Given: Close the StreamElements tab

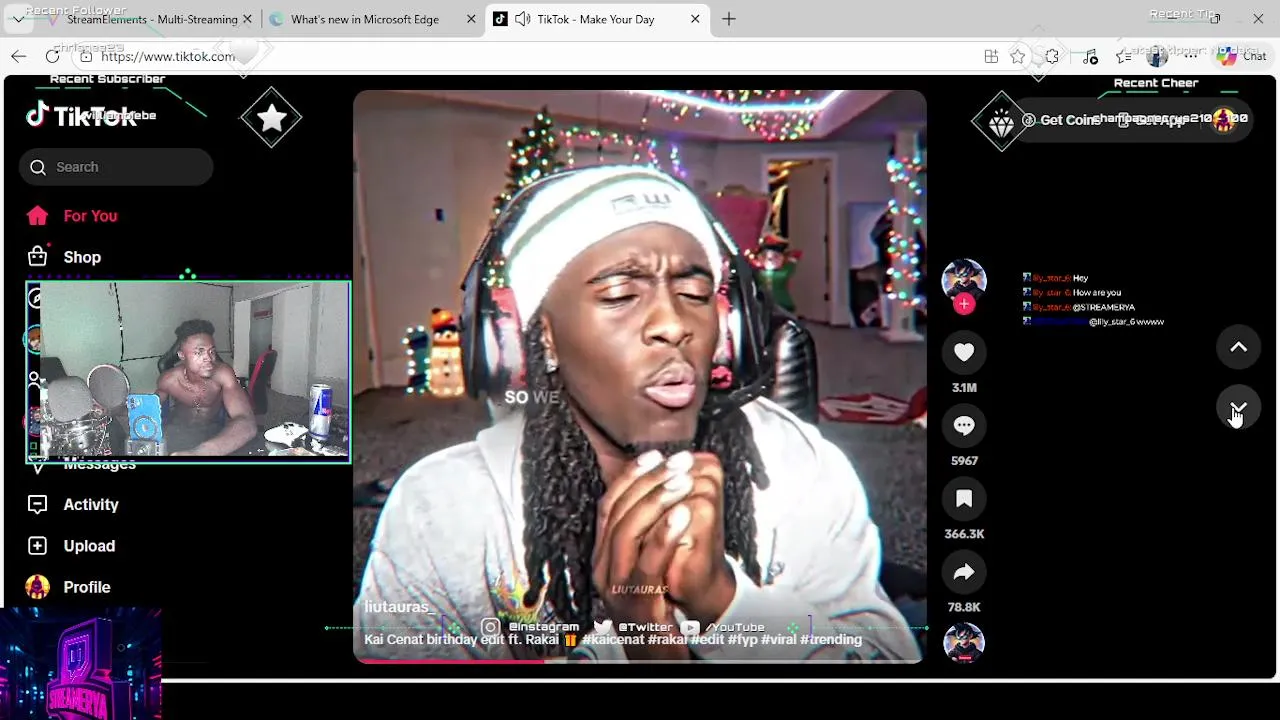Looking at the screenshot, I should 247,19.
